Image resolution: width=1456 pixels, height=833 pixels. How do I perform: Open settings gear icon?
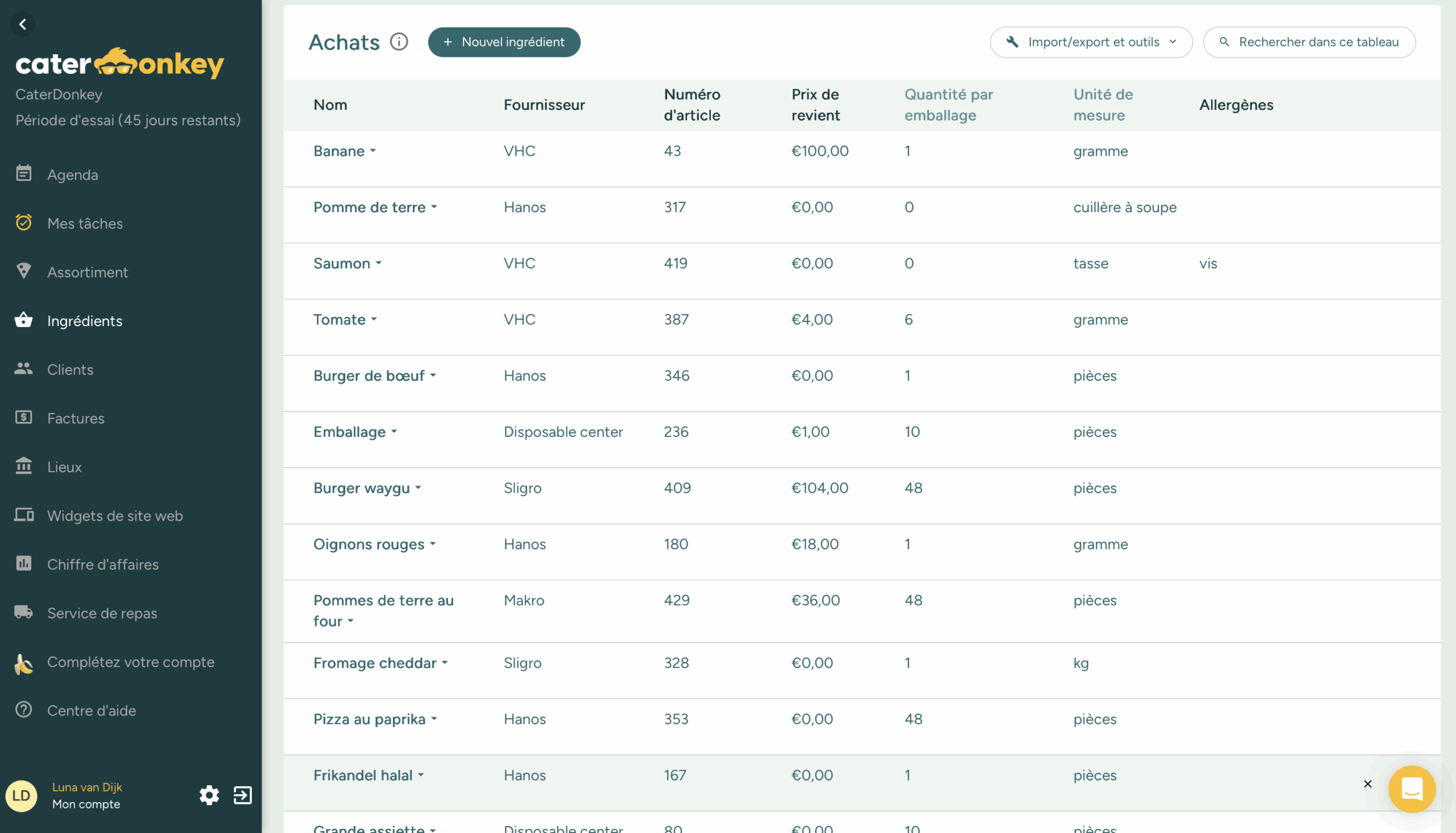coord(209,795)
